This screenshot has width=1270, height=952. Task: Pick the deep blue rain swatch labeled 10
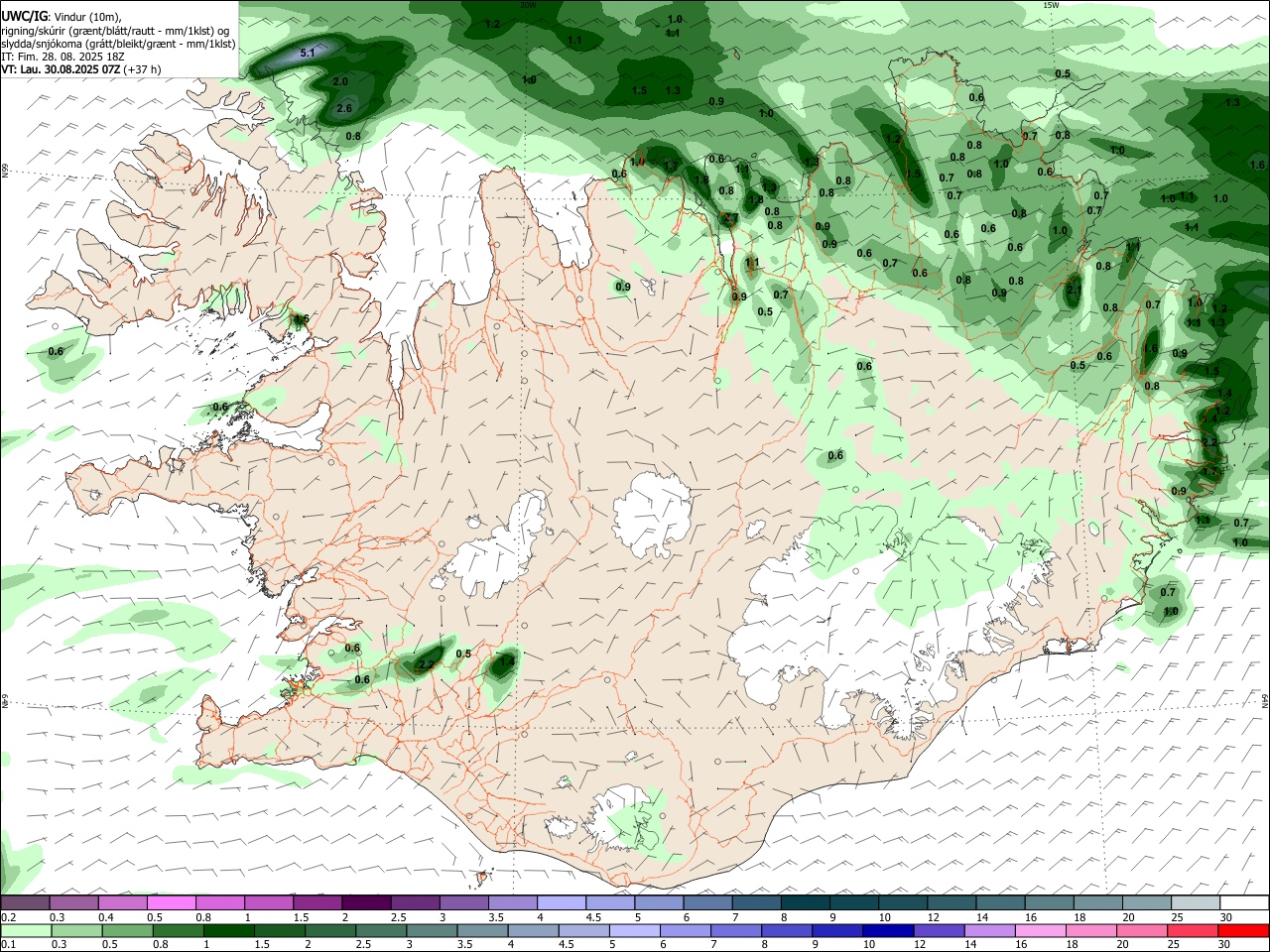coord(887,930)
